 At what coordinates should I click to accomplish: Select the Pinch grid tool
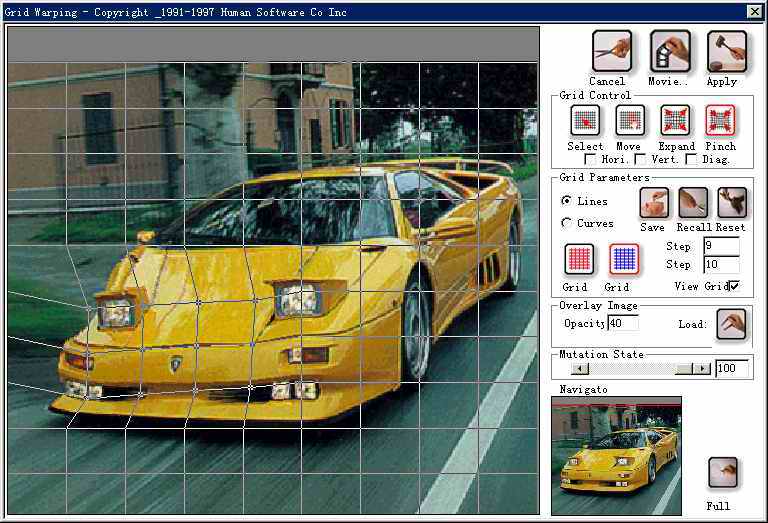point(720,120)
